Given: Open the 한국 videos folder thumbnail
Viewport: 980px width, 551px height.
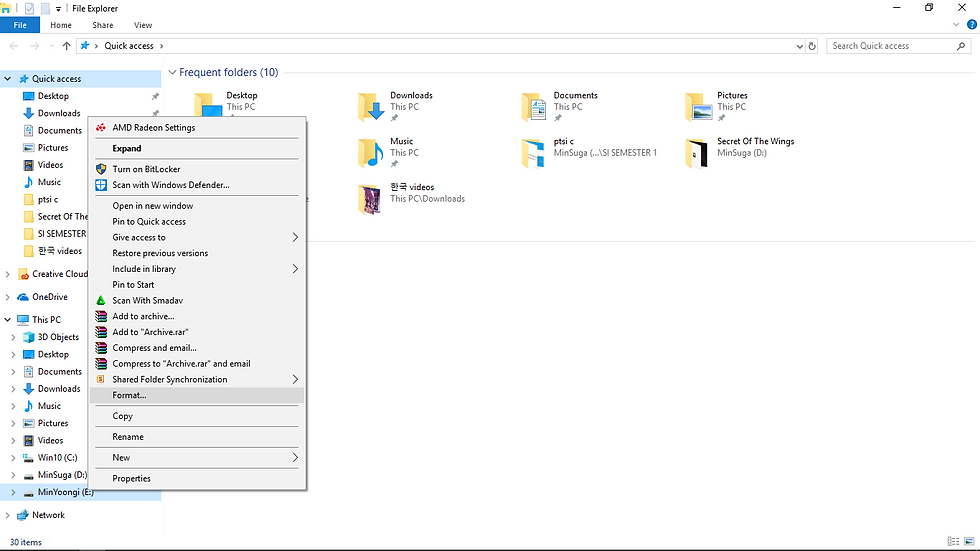Looking at the screenshot, I should (371, 199).
